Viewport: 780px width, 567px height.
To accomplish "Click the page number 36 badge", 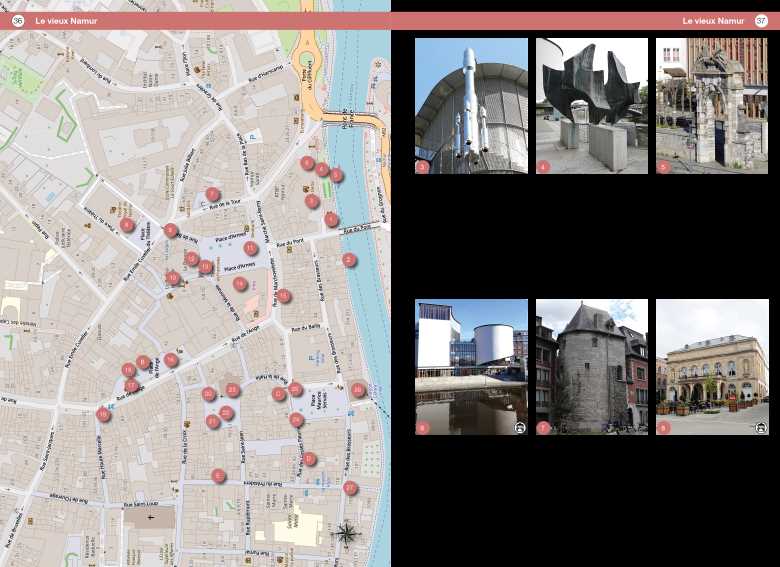I will 18,21.
